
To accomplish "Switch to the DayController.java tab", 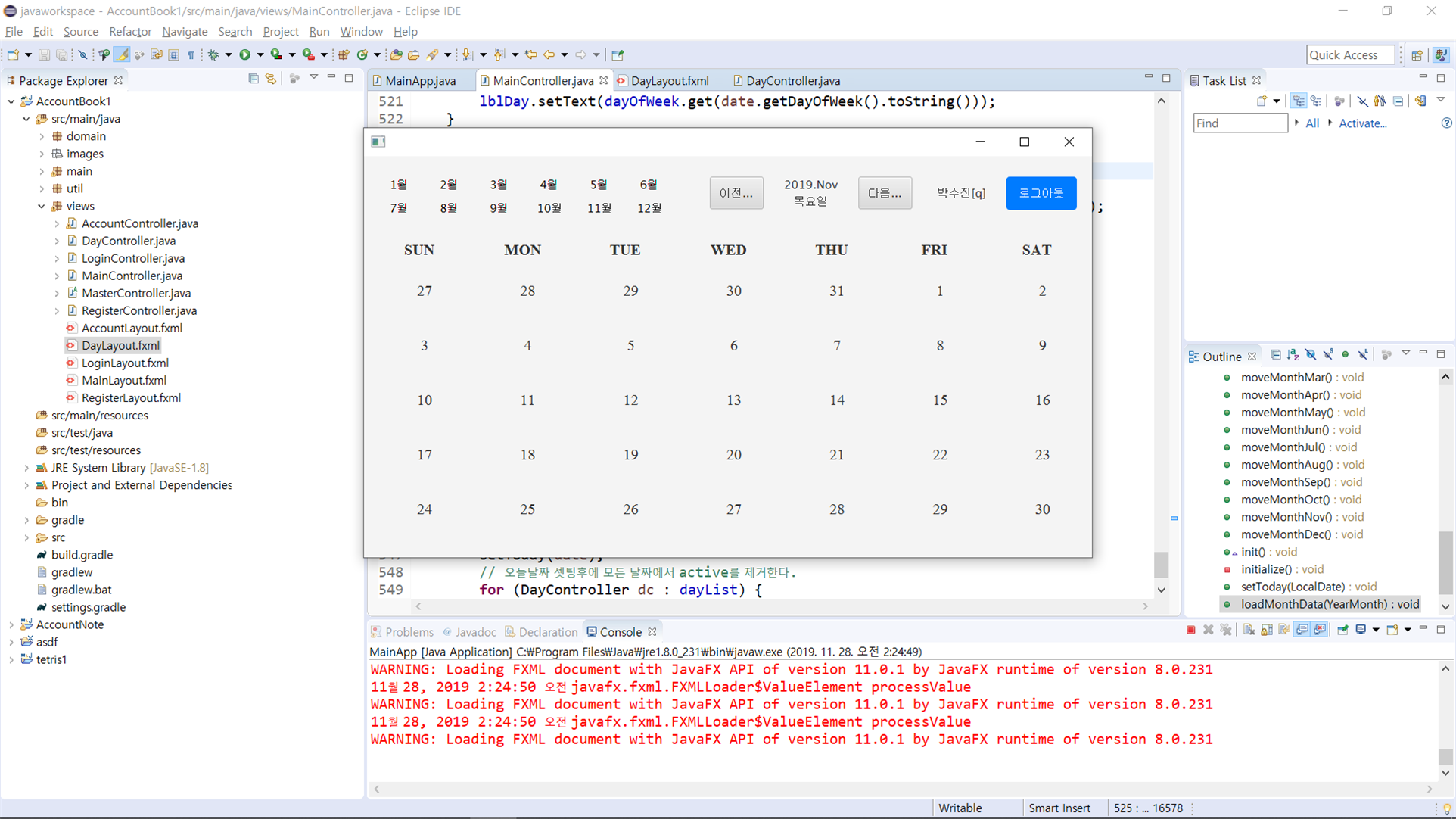I will pyautogui.click(x=791, y=80).
